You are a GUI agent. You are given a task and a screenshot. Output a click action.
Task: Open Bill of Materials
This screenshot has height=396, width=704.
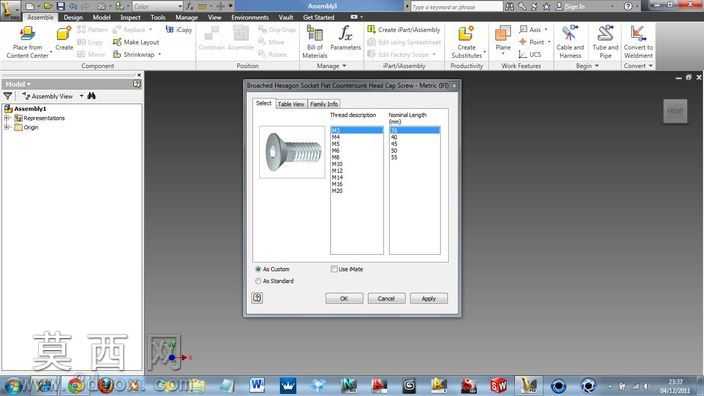[x=314, y=42]
